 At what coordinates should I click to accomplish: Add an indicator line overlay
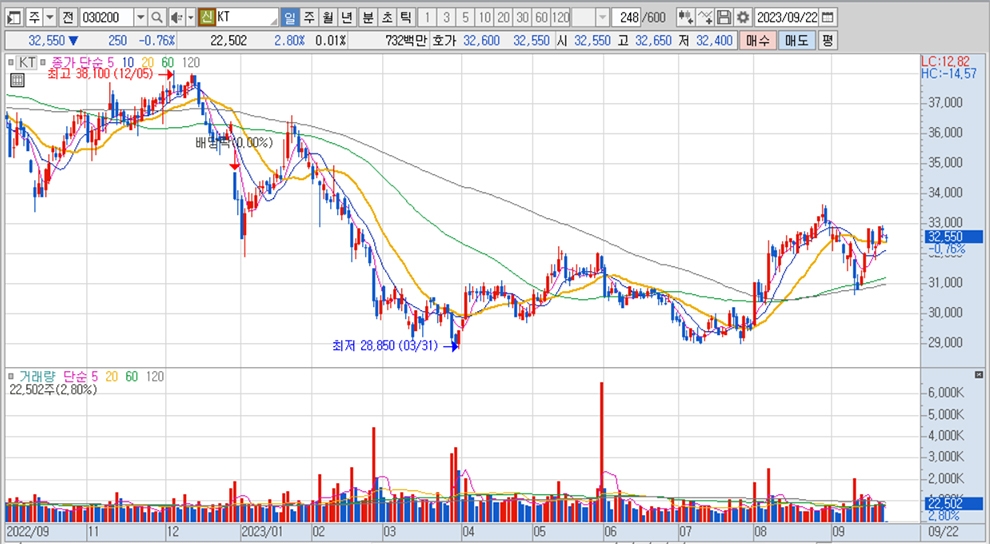coord(705,17)
